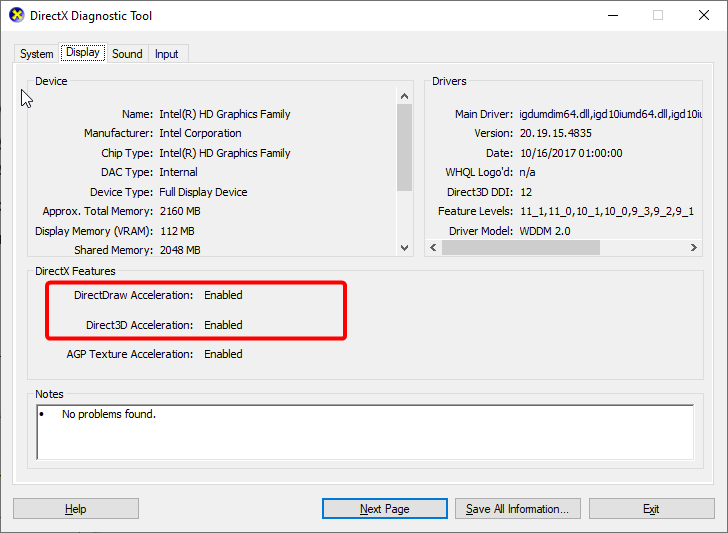Click the Drivers panel horizontal scrollbar thumb
This screenshot has width=728, height=533.
pyautogui.click(x=521, y=247)
